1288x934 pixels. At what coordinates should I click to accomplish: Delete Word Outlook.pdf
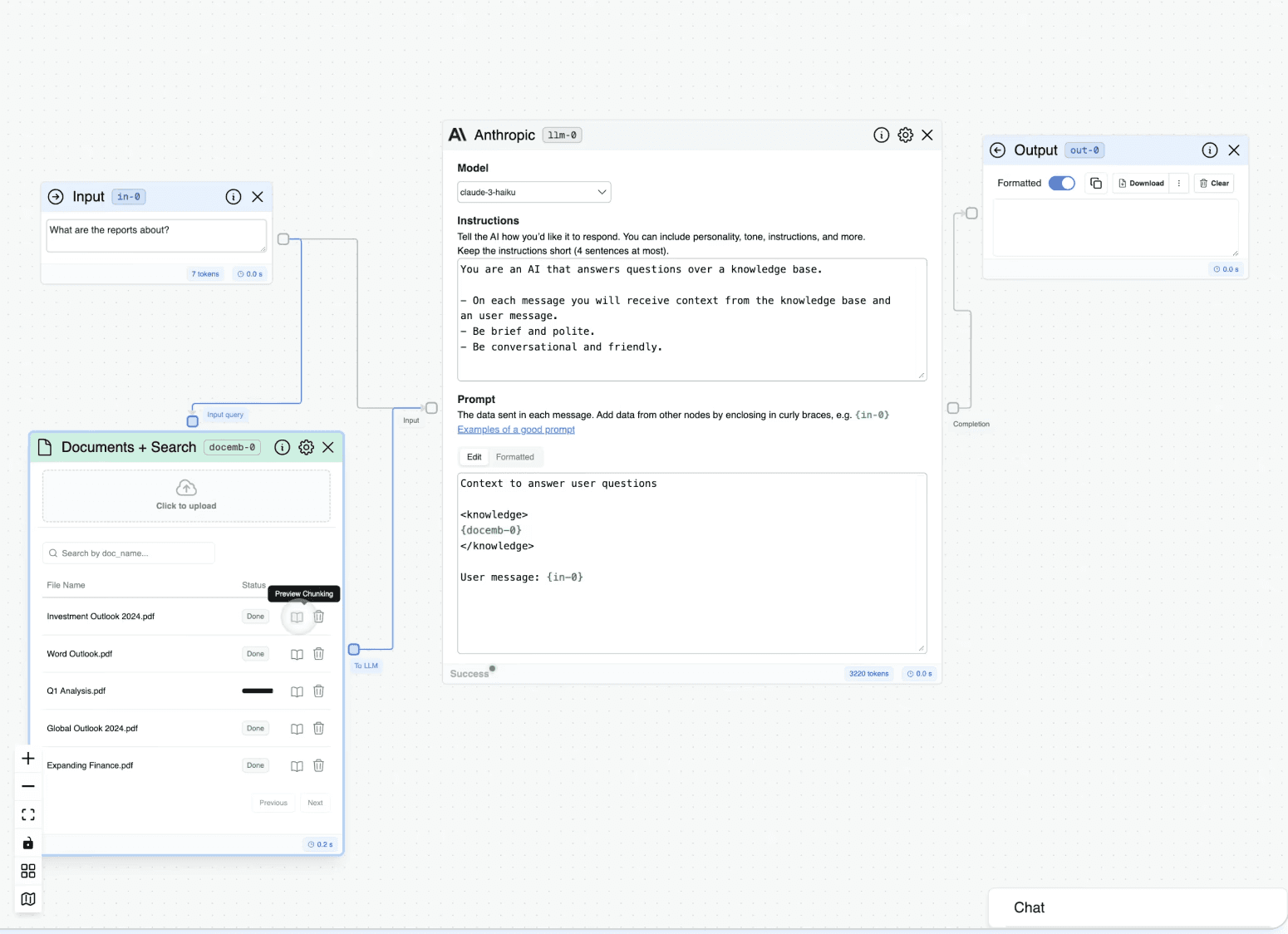pyautogui.click(x=318, y=654)
